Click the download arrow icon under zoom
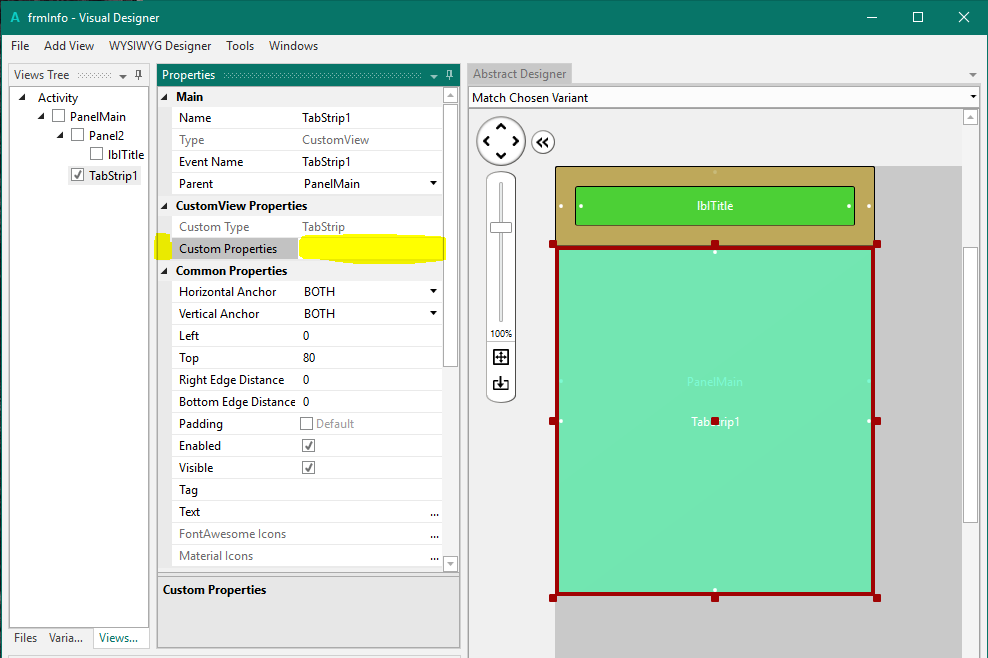988x658 pixels. point(501,384)
